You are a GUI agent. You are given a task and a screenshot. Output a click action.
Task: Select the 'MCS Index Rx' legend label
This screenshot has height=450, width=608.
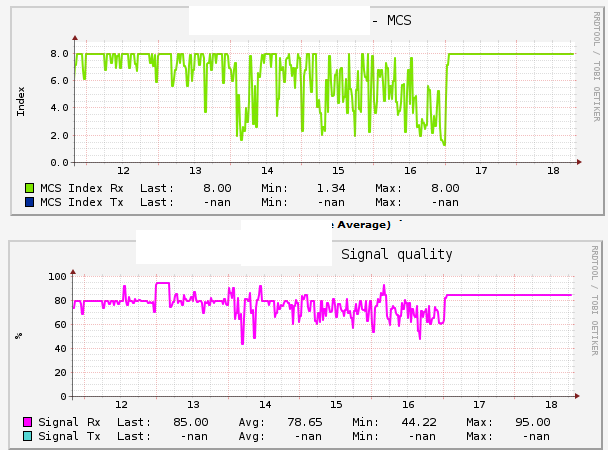pos(82,188)
